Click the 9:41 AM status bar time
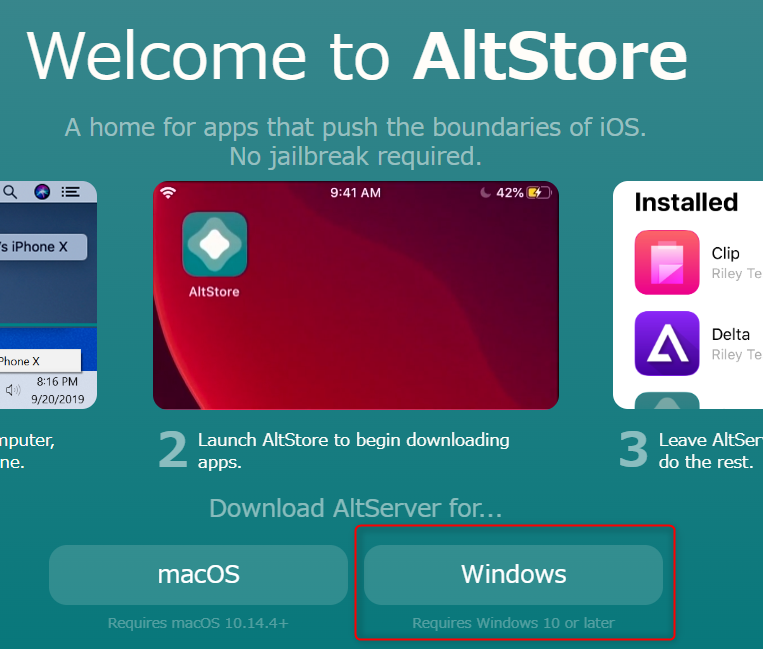Viewport: 763px width, 649px height. point(356,193)
